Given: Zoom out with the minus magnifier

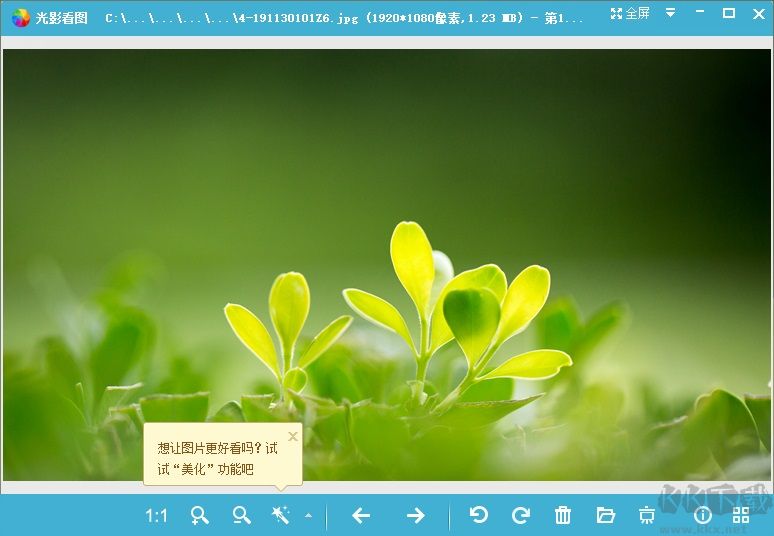Looking at the screenshot, I should pos(241,516).
